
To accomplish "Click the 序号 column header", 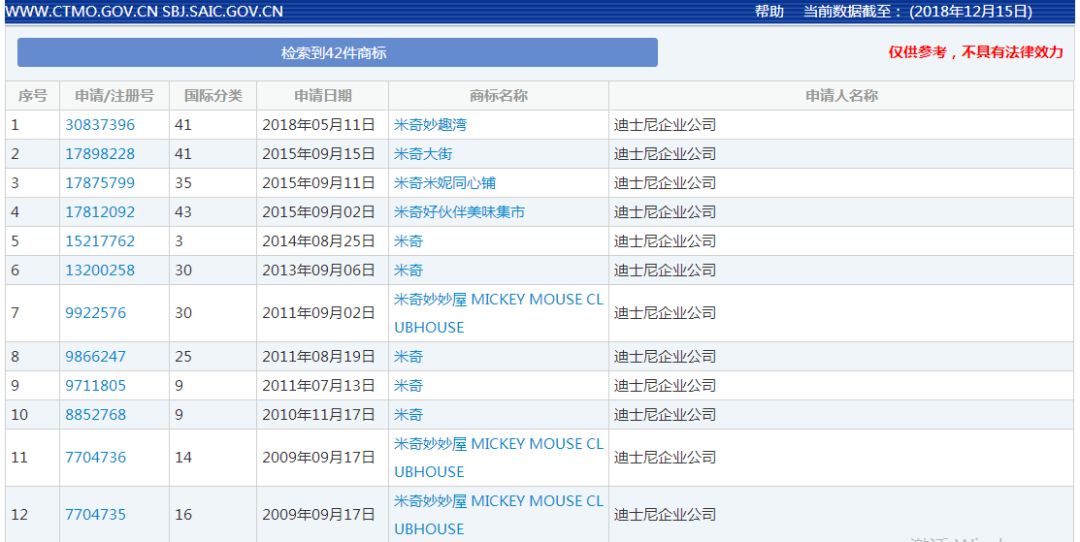I will [x=32, y=96].
